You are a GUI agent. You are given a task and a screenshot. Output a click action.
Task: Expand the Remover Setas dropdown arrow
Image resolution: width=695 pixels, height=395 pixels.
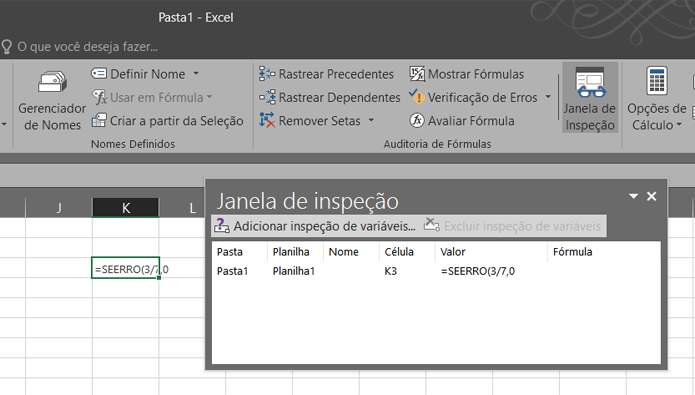pyautogui.click(x=371, y=120)
